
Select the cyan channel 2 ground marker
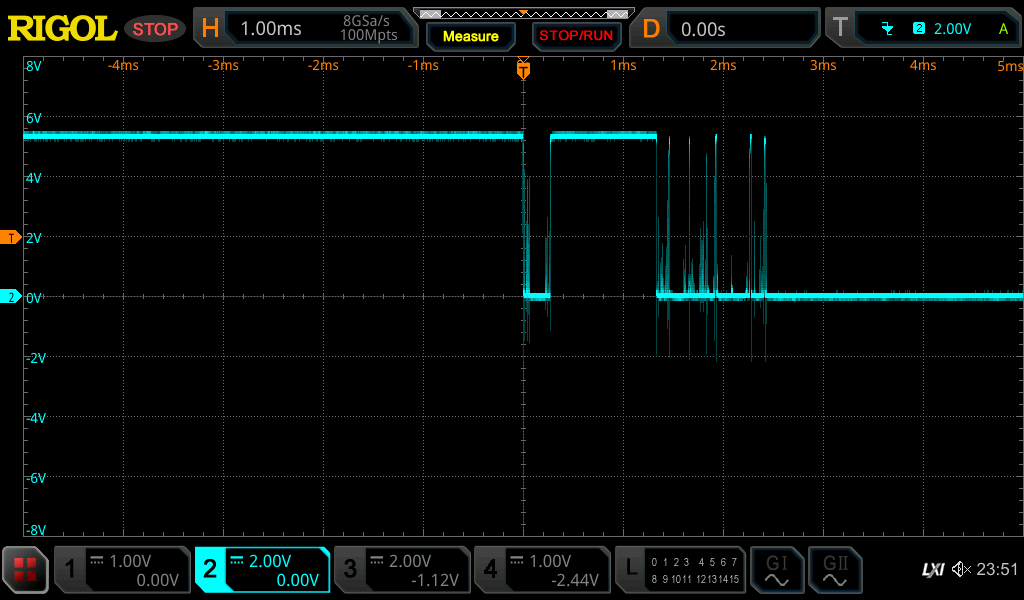coord(10,297)
